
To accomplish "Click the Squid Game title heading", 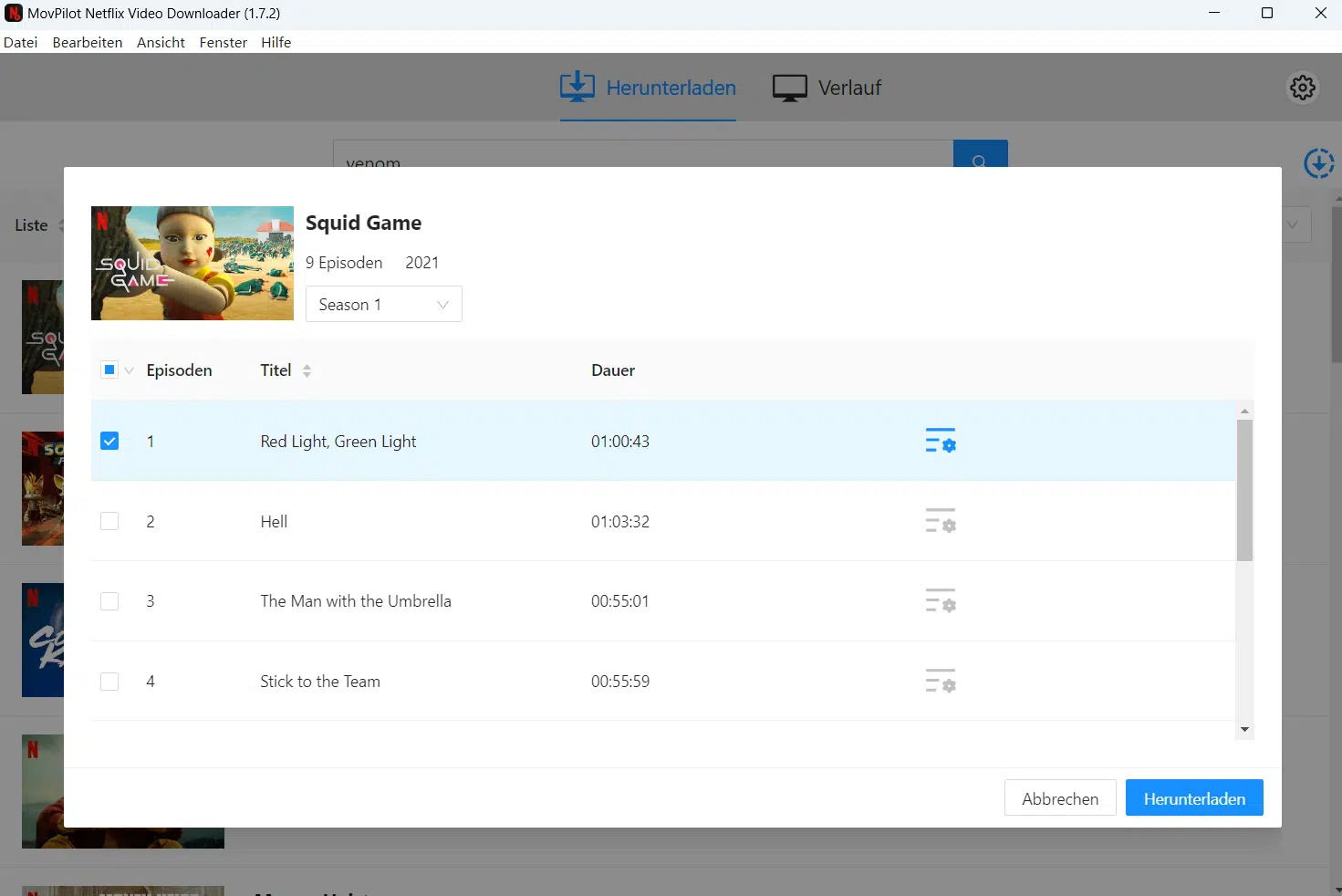I will (x=363, y=223).
